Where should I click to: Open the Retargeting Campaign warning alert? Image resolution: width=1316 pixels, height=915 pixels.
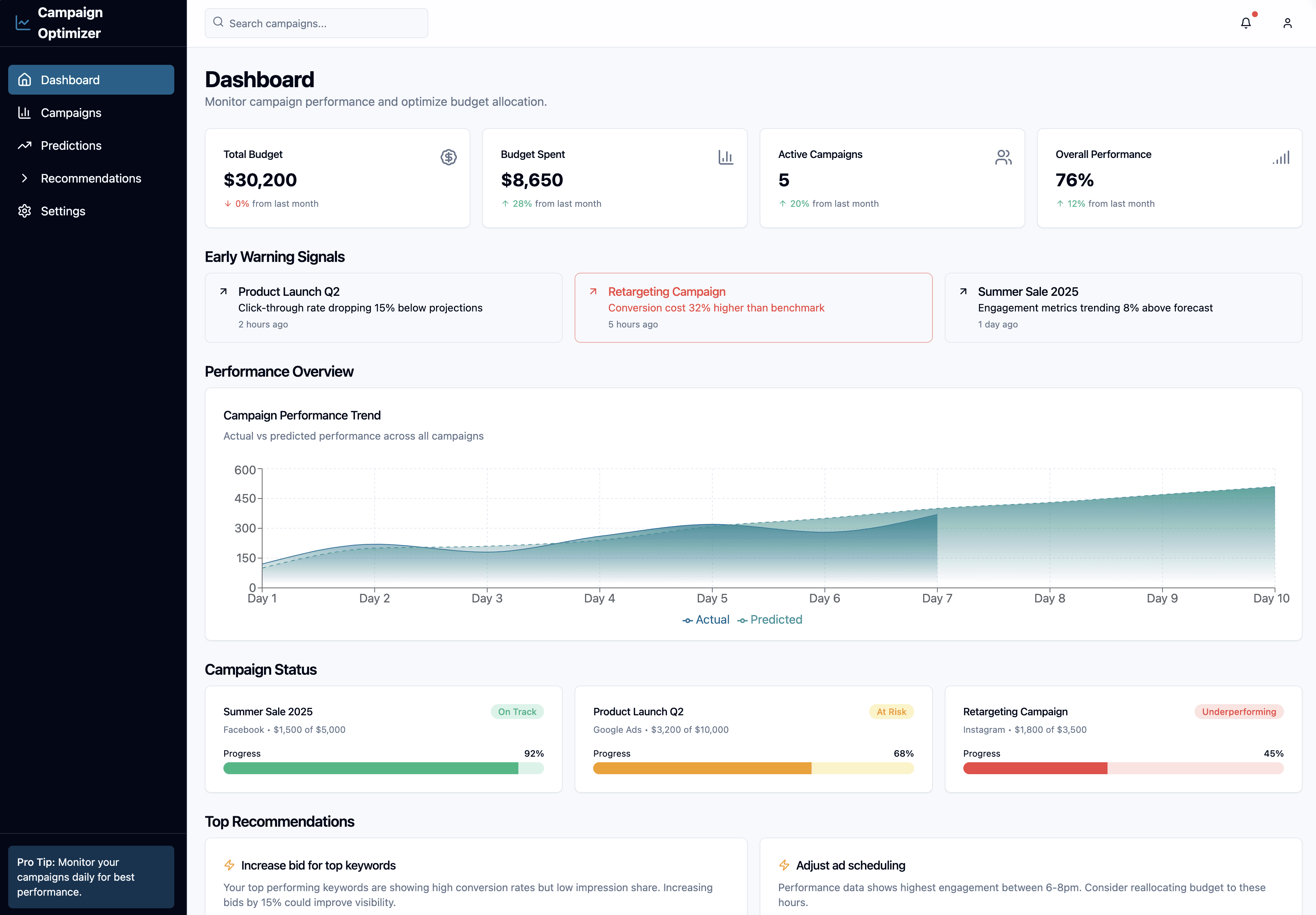click(x=753, y=307)
